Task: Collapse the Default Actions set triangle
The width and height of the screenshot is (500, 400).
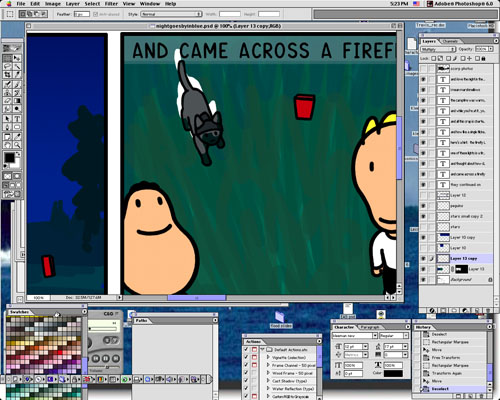Action: pyautogui.click(x=262, y=350)
